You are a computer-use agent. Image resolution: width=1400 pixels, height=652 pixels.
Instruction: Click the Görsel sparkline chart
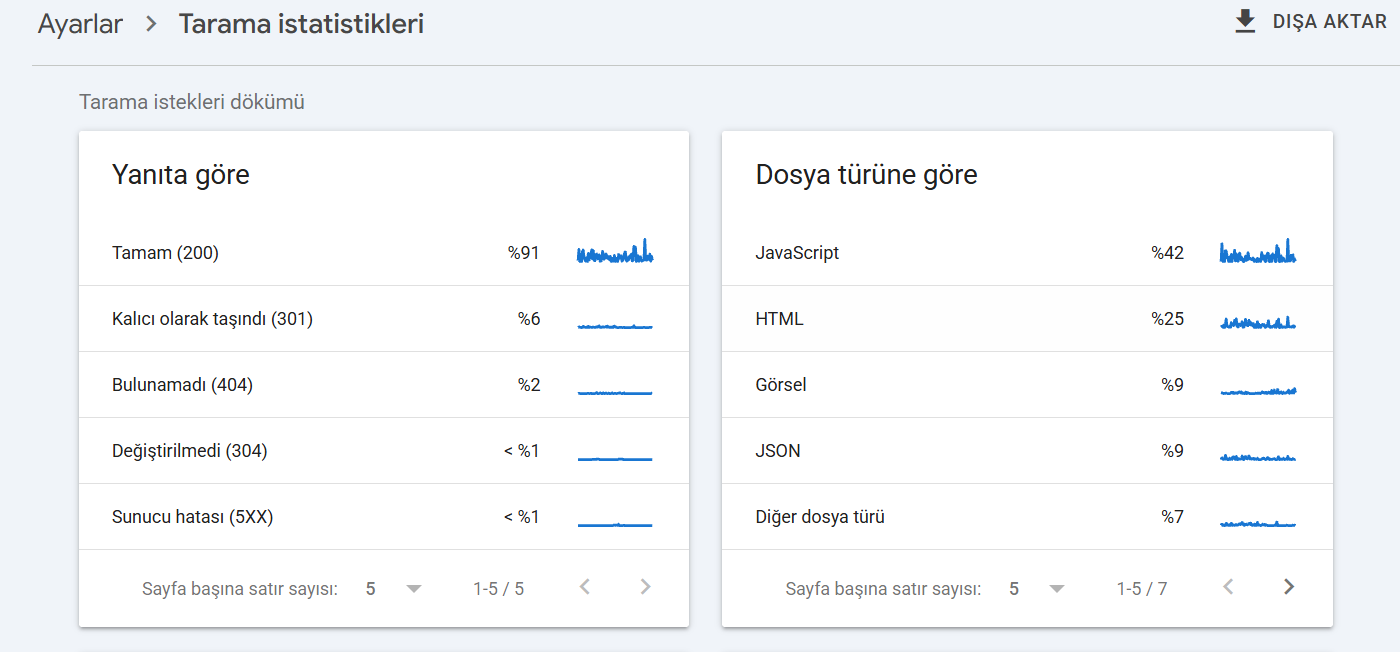click(1258, 391)
